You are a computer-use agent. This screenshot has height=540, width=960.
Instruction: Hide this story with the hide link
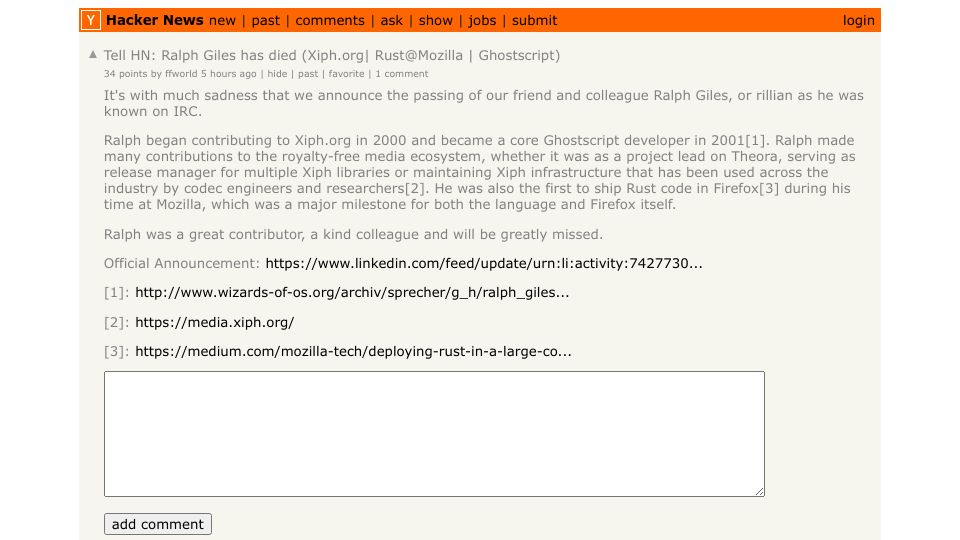277,73
